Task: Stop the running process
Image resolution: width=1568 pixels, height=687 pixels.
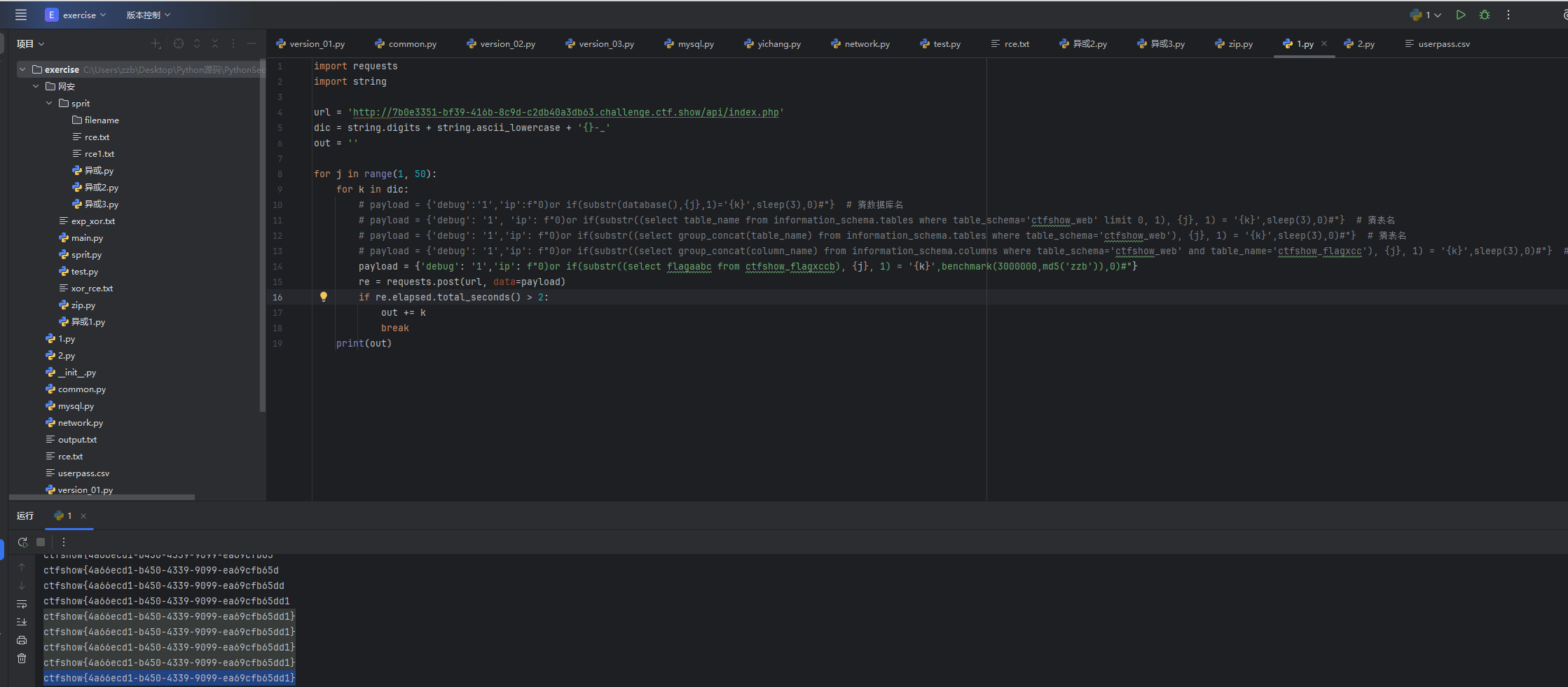Action: point(41,542)
